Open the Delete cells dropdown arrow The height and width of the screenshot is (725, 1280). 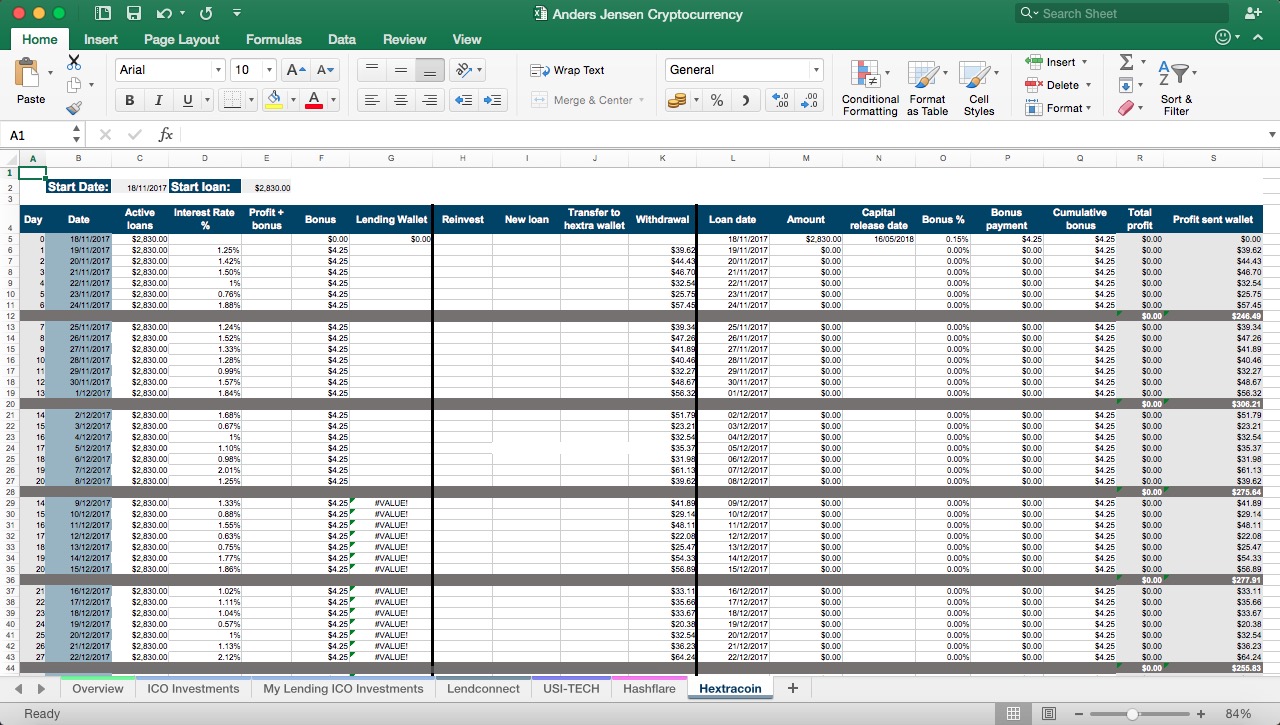(x=1088, y=85)
